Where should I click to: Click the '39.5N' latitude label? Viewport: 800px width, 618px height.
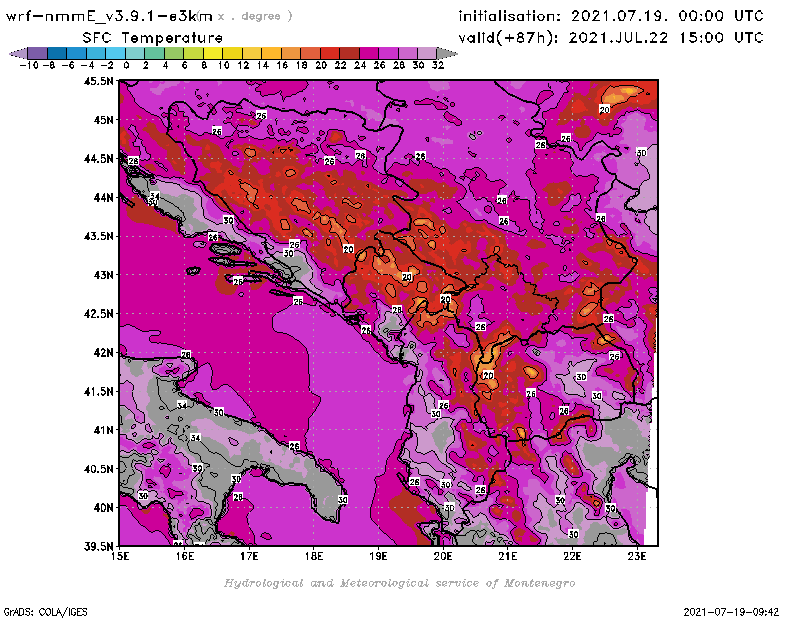pyautogui.click(x=98, y=547)
